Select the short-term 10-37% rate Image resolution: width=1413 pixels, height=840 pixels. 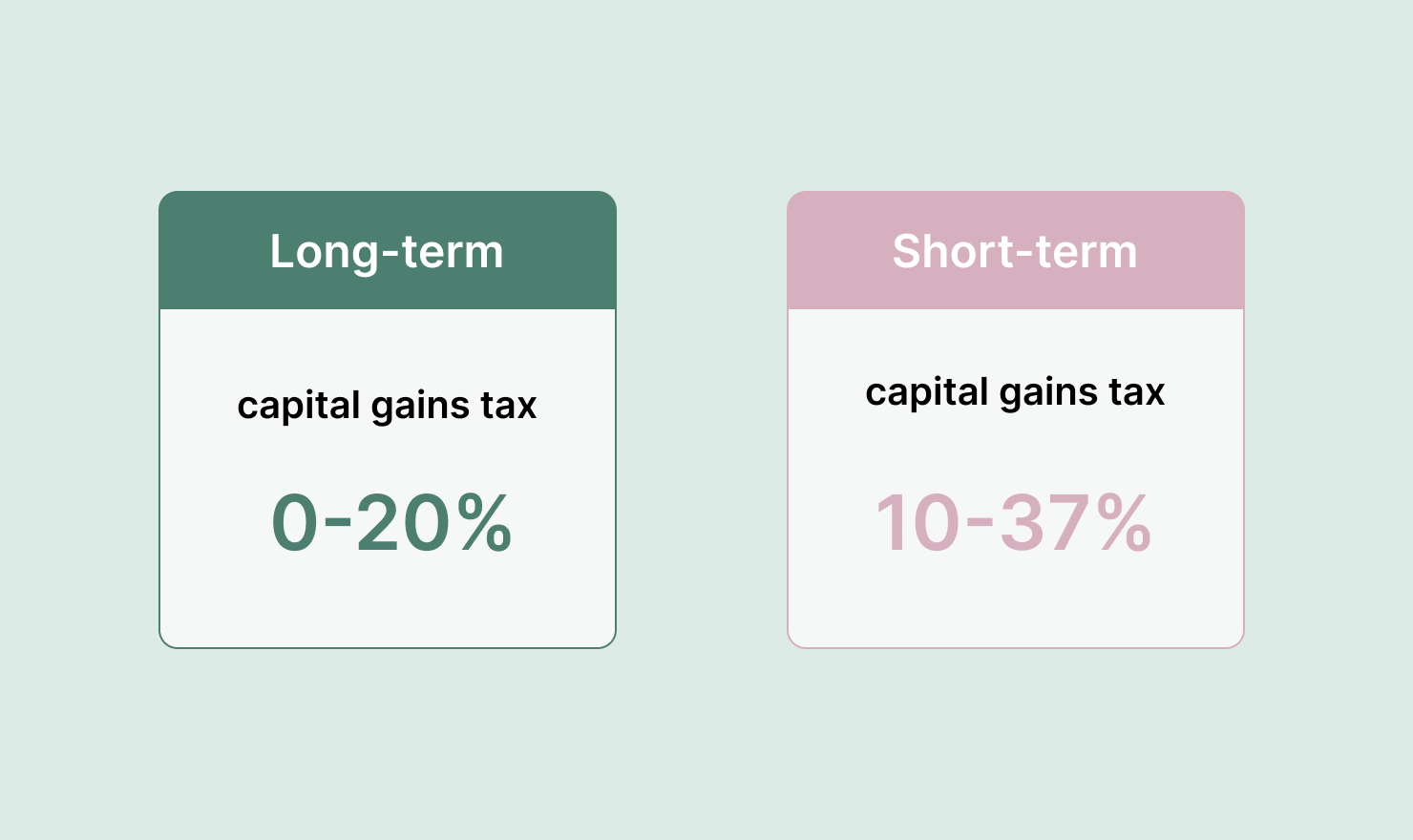click(1014, 523)
